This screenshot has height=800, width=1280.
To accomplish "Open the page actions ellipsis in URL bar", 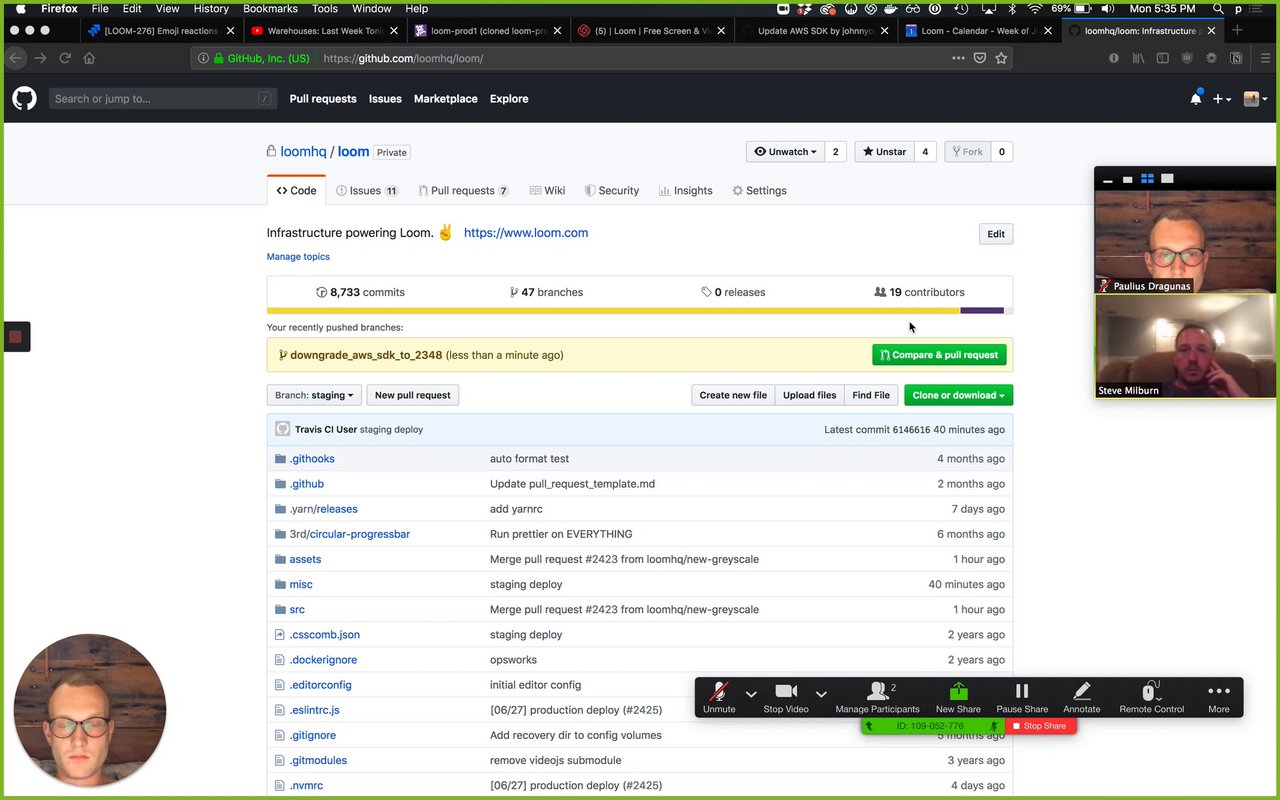I will (958, 58).
